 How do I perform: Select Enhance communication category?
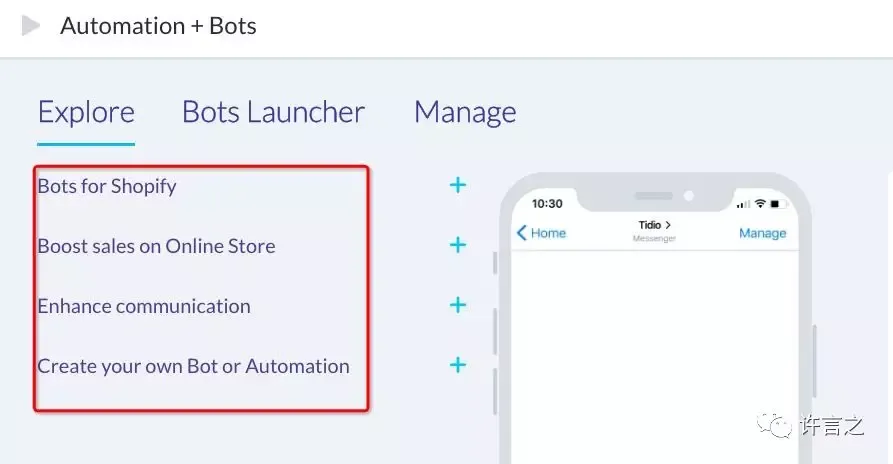coord(144,306)
